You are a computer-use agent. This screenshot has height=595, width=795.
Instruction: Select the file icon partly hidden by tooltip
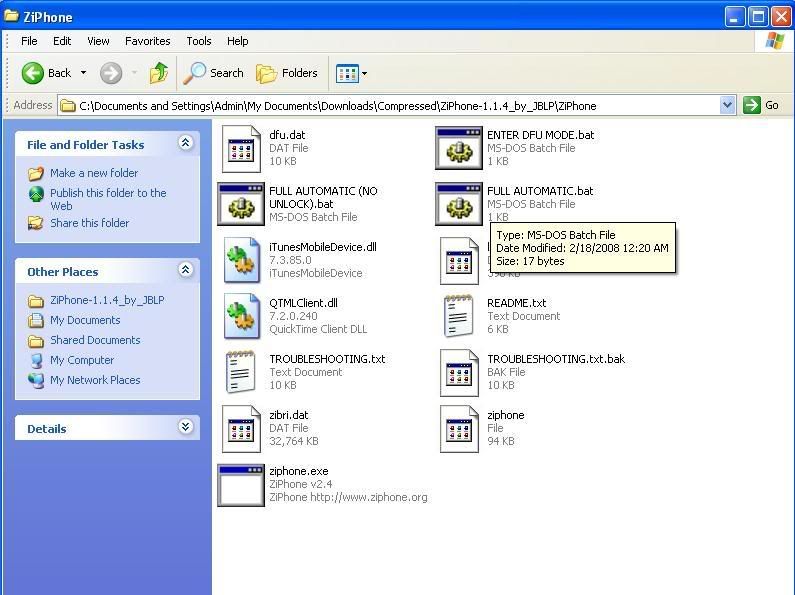coord(459,261)
